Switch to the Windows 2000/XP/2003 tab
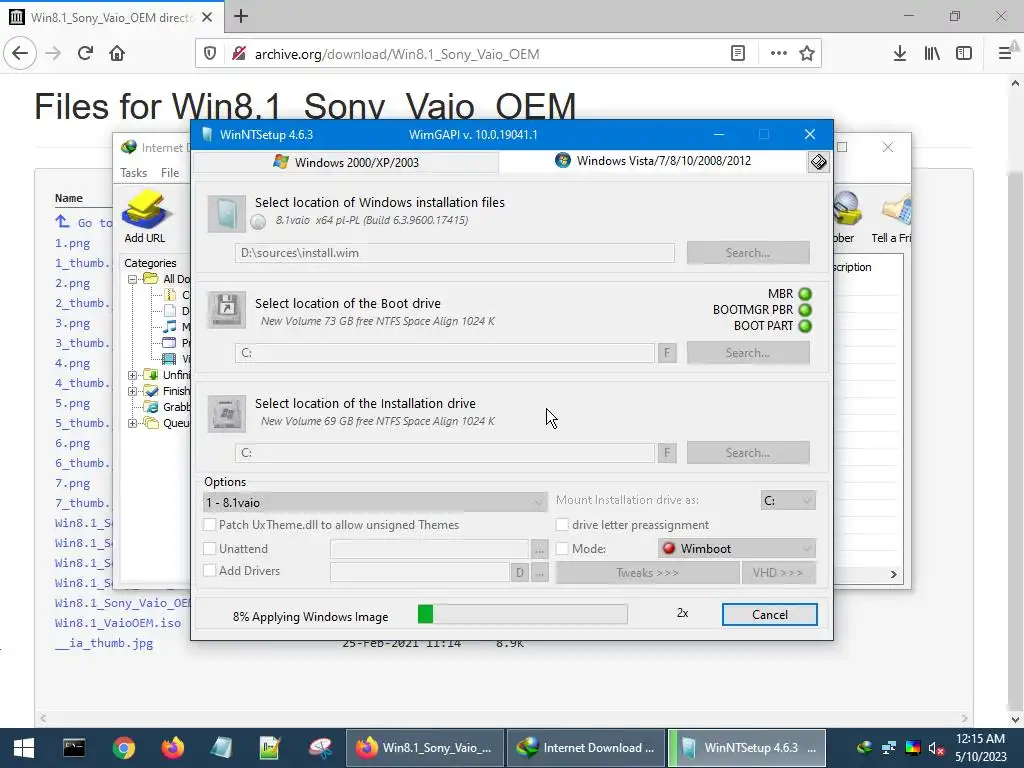This screenshot has height=768, width=1024. (346, 162)
